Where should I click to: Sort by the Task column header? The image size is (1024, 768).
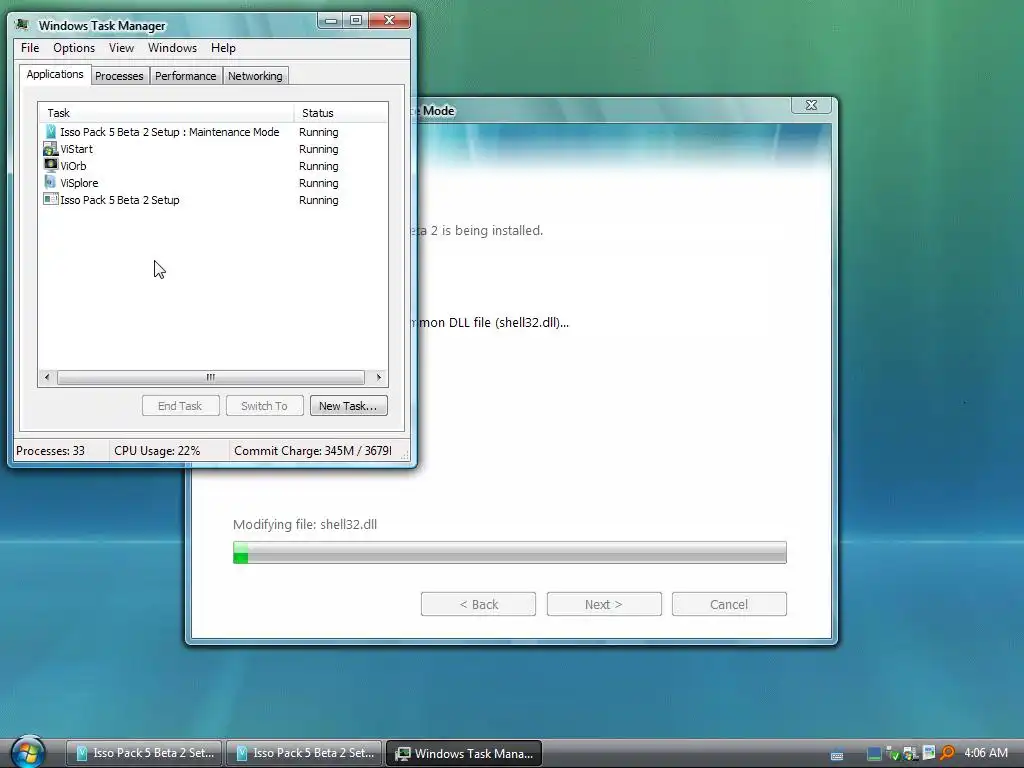[x=166, y=113]
